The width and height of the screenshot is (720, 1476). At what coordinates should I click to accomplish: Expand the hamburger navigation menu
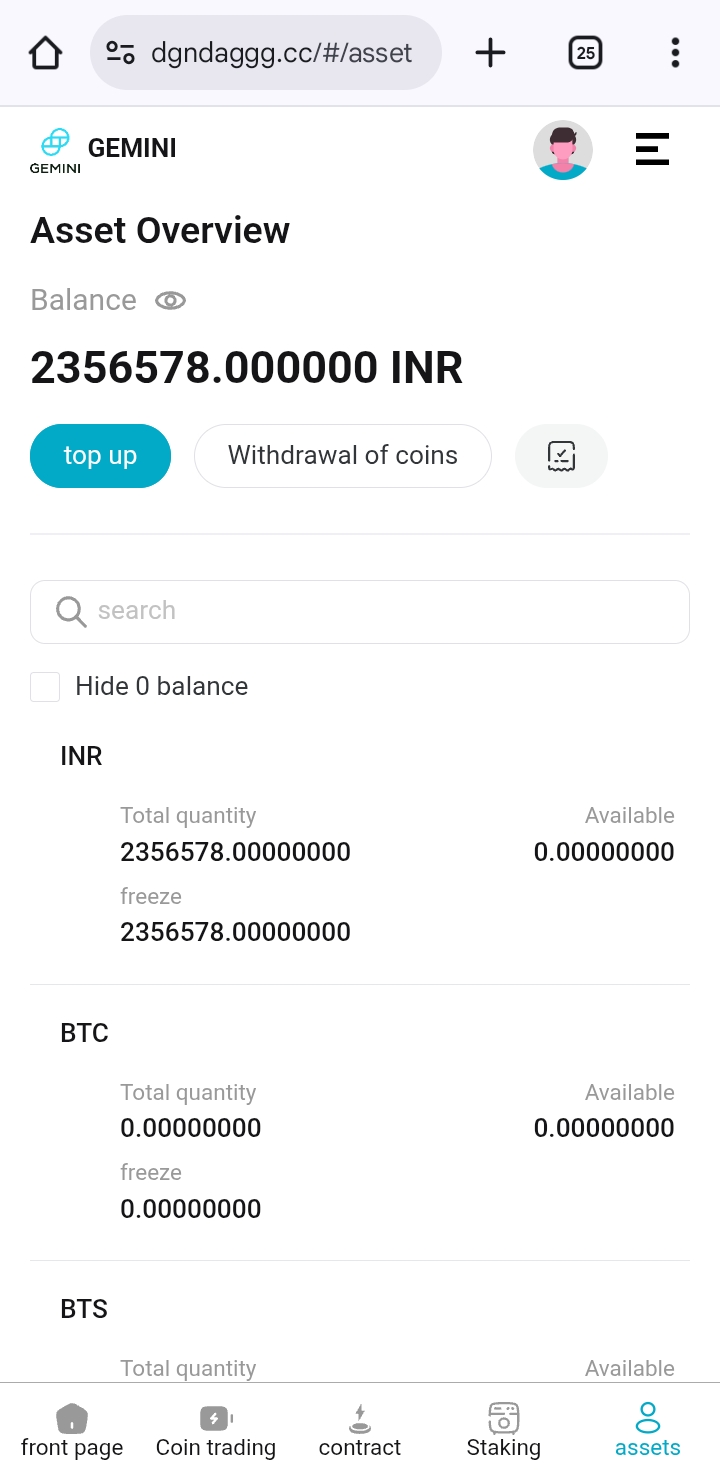(x=652, y=150)
